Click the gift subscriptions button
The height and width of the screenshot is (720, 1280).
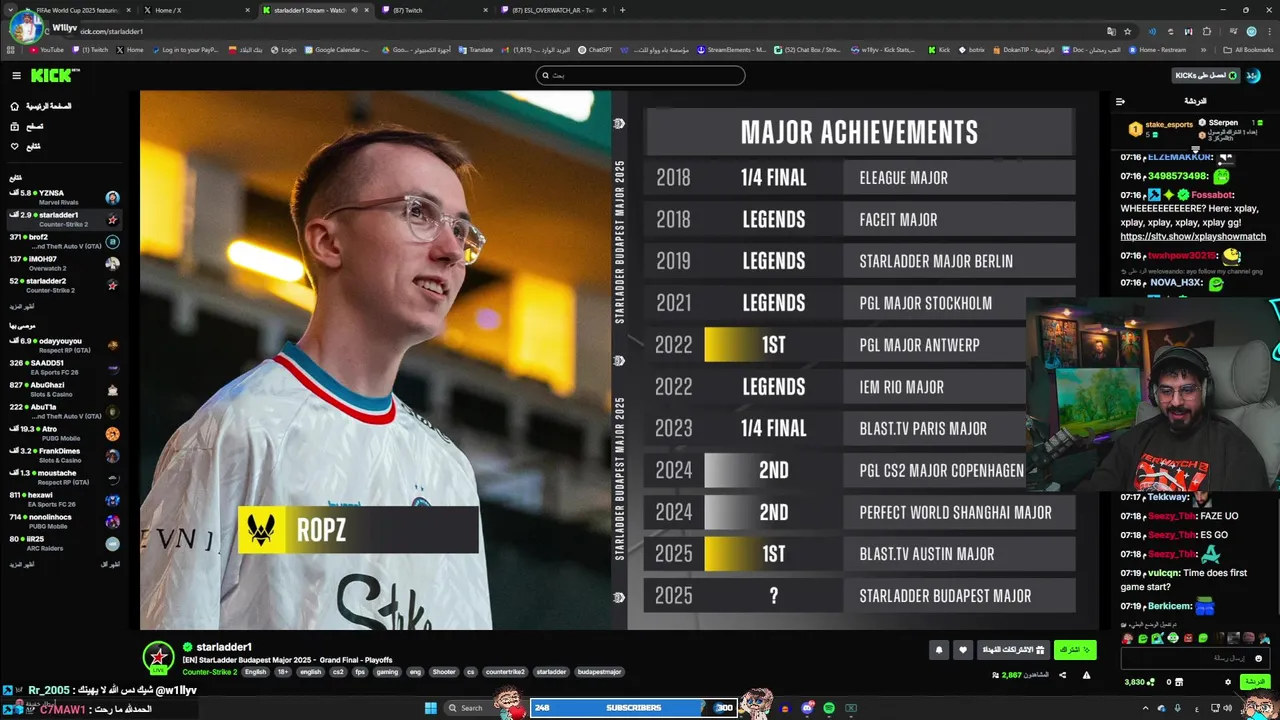point(1013,650)
